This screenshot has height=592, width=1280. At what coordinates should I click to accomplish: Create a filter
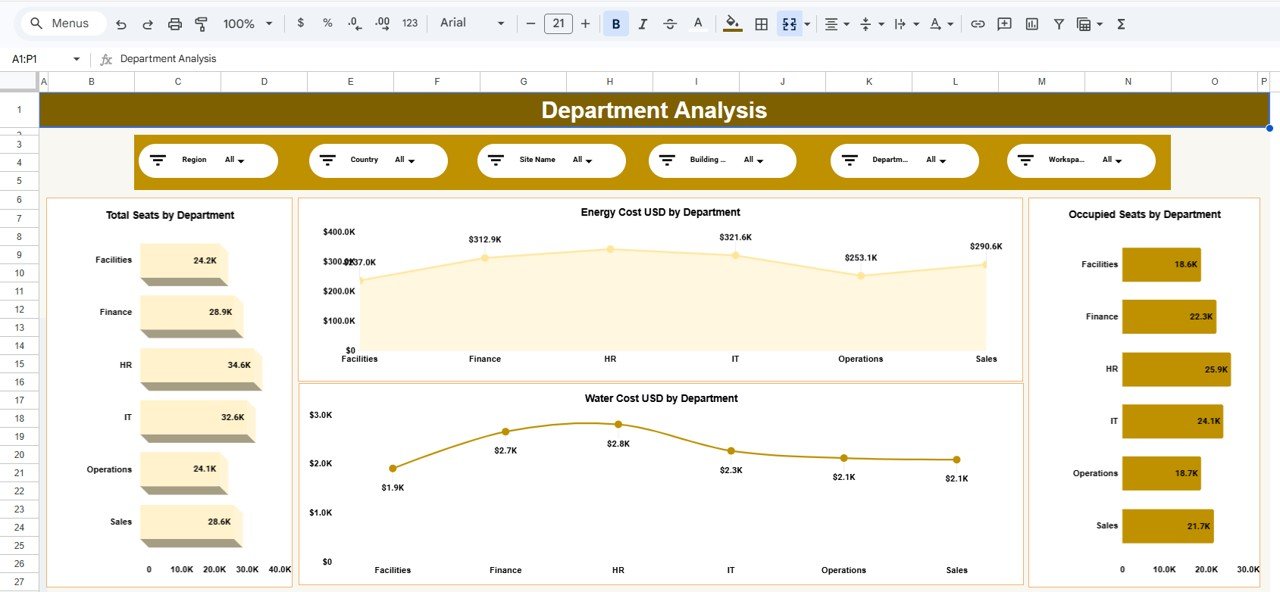[1058, 22]
